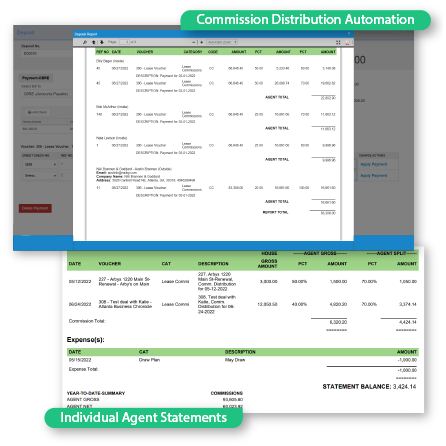Open search in Deposit Report toolbar
The width and height of the screenshot is (446, 446).
click(x=85, y=42)
